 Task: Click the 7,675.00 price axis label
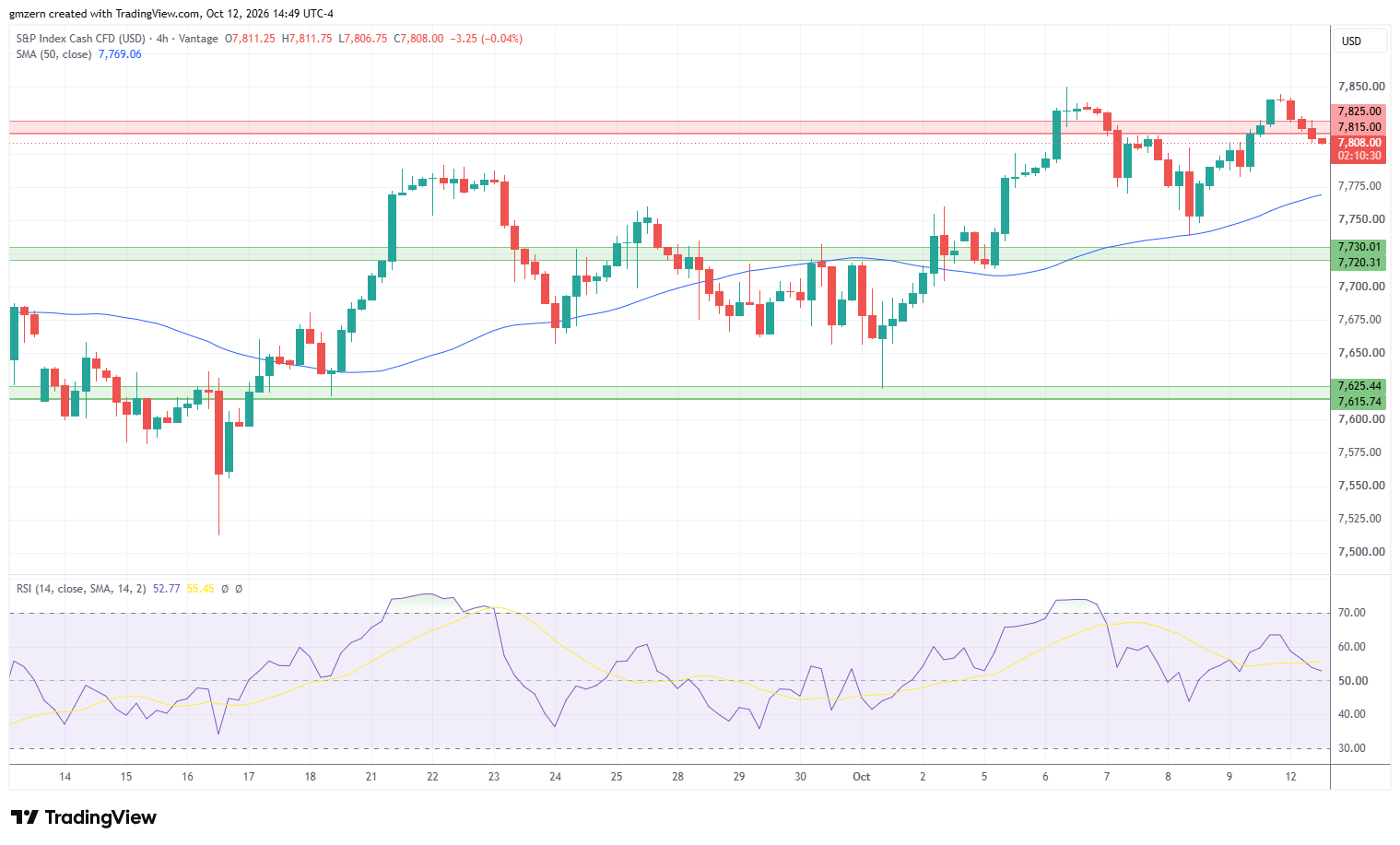coord(1360,320)
